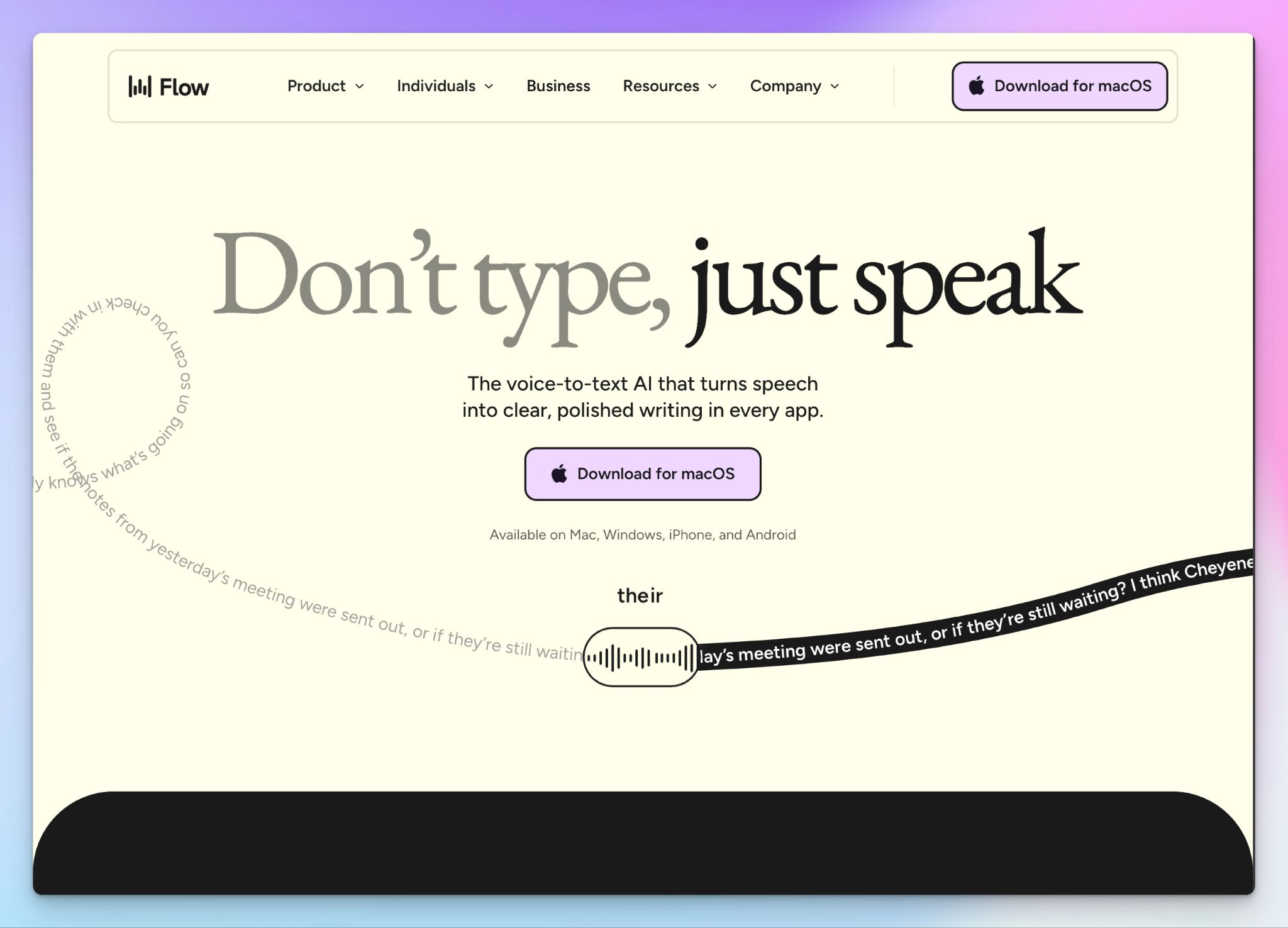1288x928 pixels.
Task: Open the Resources menu
Action: point(670,86)
